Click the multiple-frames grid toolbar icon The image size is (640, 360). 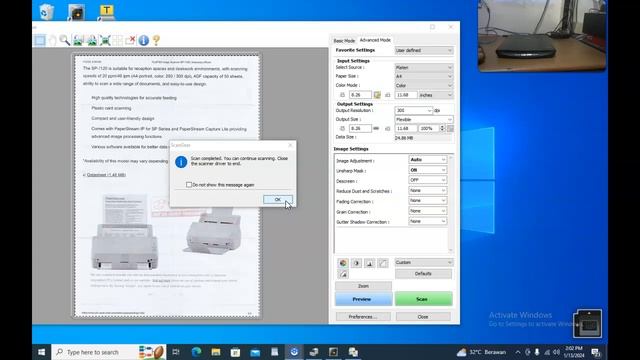pos(118,40)
